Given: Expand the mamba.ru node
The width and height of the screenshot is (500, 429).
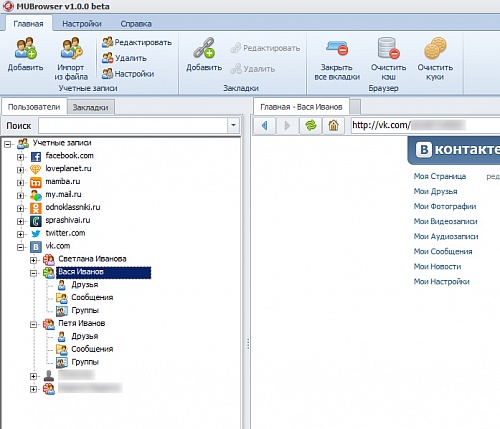Looking at the screenshot, I should [x=20, y=183].
